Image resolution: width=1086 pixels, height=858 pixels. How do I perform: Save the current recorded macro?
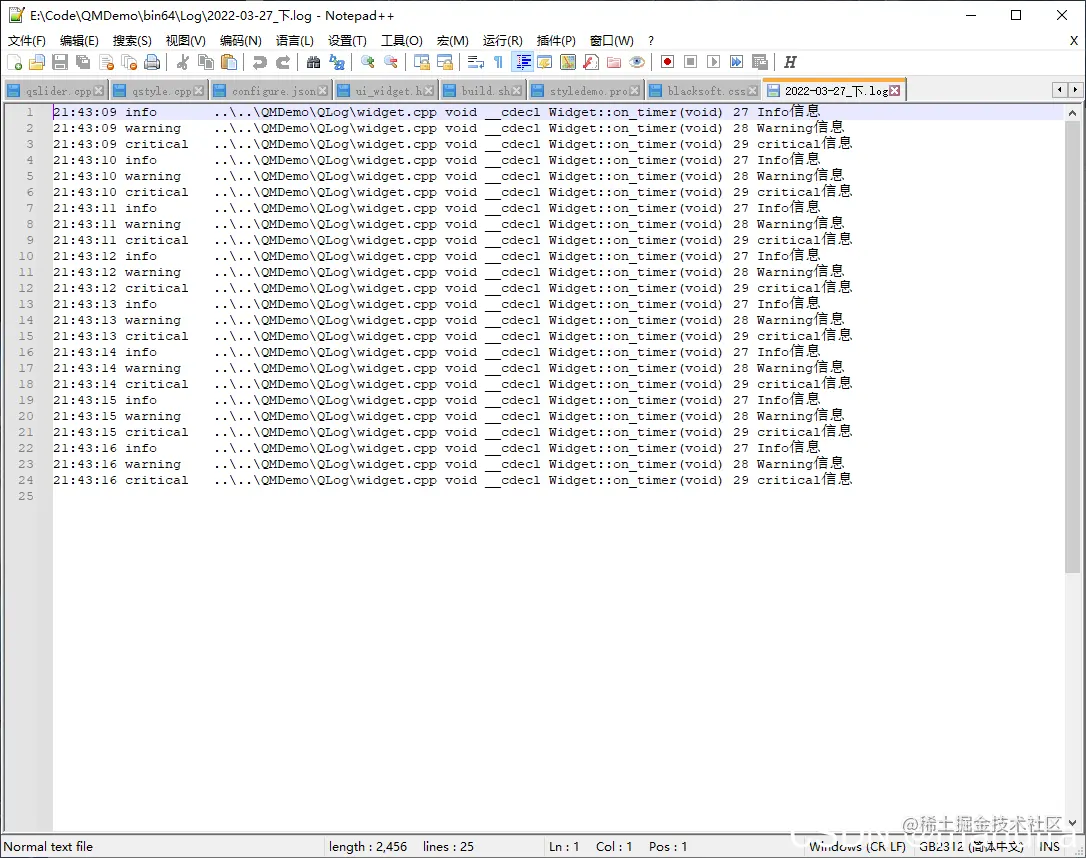tap(760, 62)
